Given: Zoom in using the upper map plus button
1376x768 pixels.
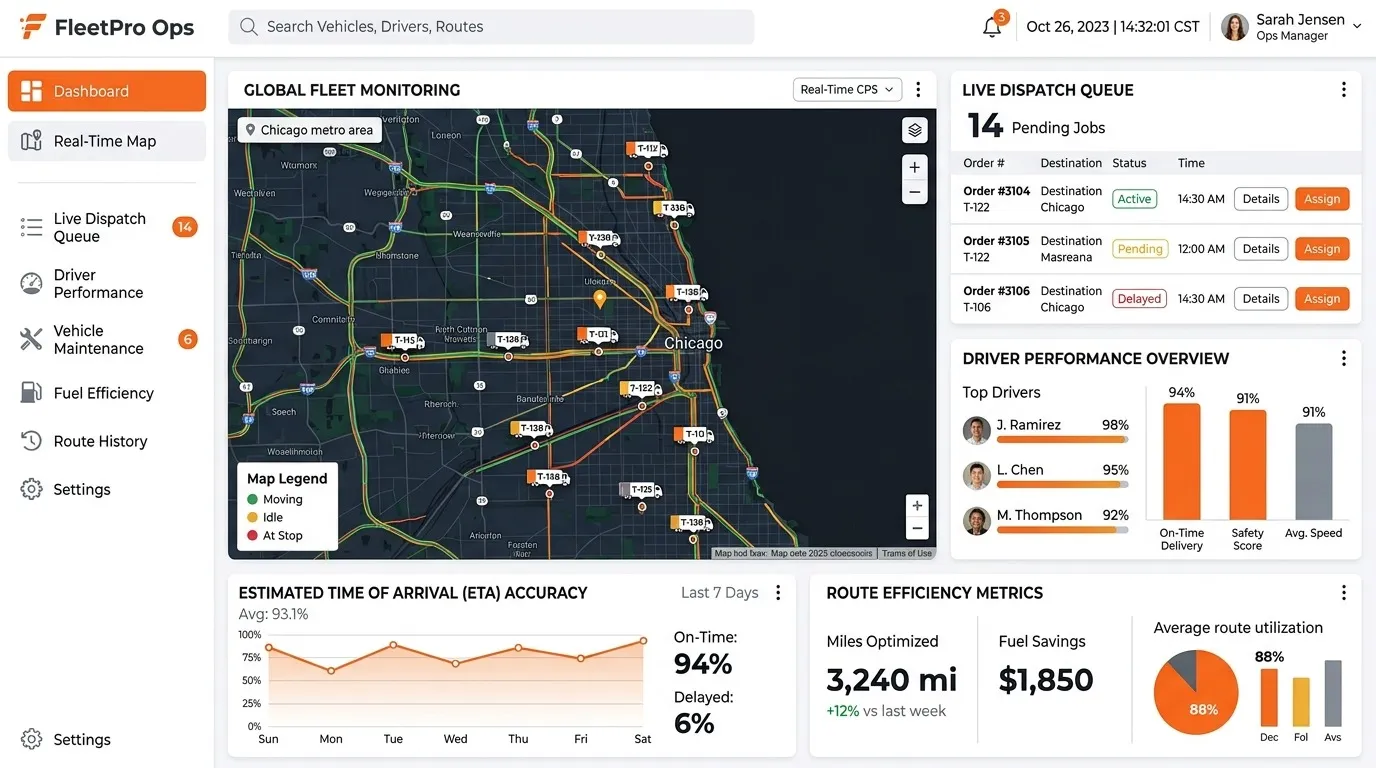Looking at the screenshot, I should (x=914, y=168).
